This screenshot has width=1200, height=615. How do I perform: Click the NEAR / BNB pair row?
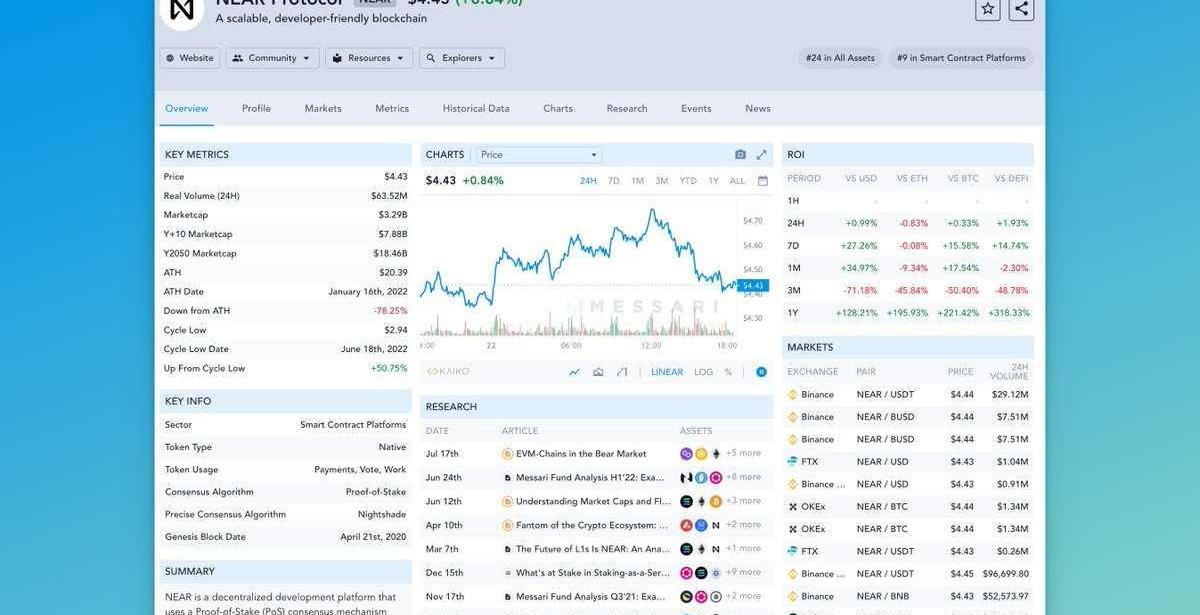908,597
